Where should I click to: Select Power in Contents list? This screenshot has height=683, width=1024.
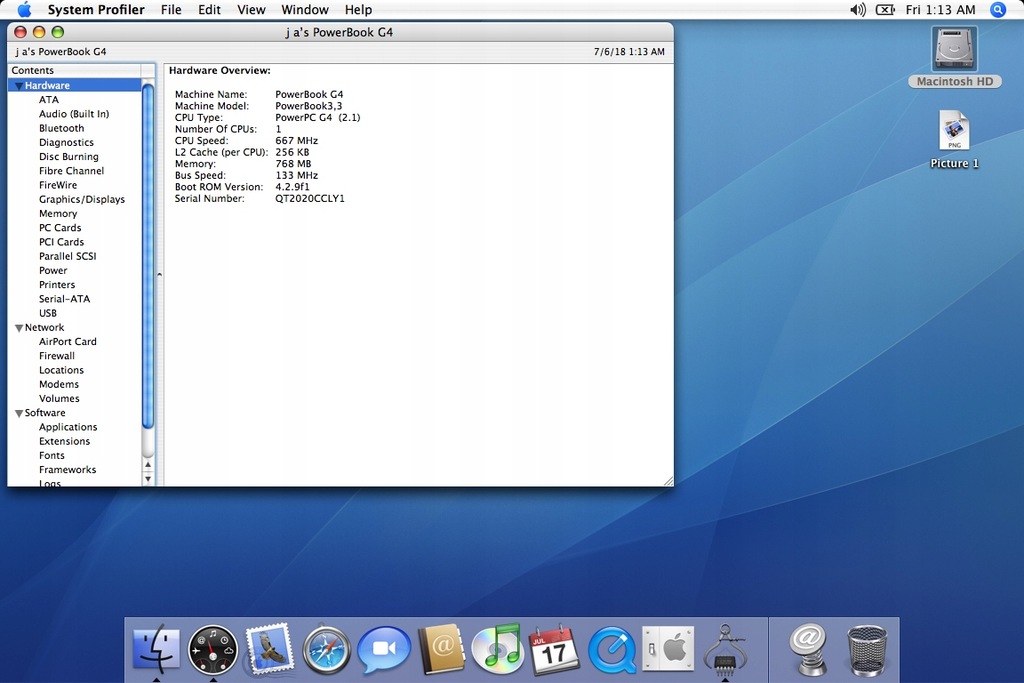click(x=53, y=270)
